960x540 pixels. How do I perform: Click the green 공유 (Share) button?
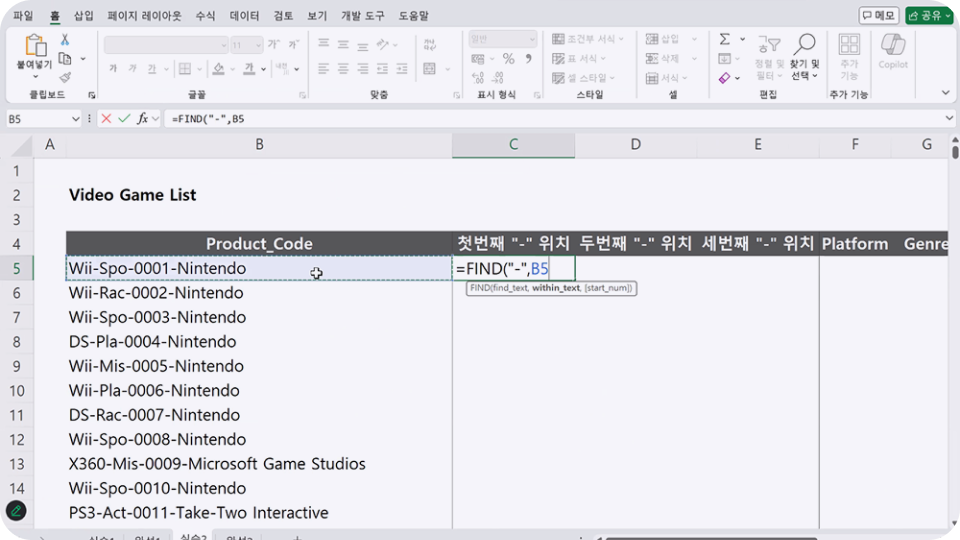(929, 15)
